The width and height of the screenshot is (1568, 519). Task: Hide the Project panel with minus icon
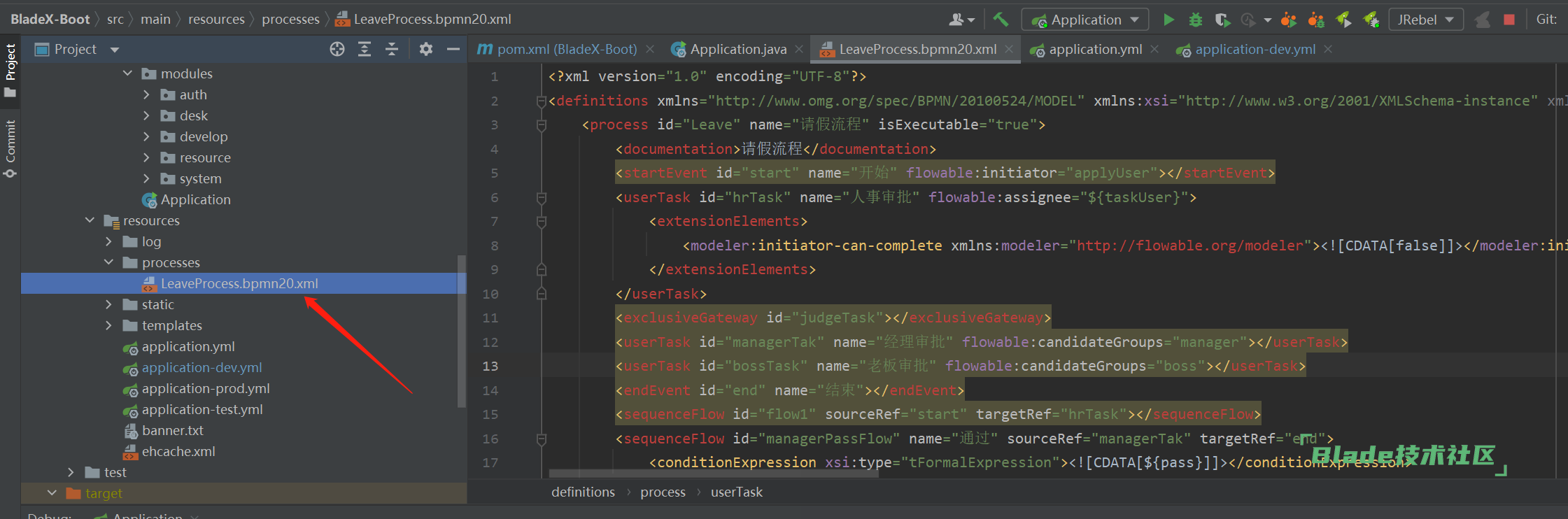453,49
